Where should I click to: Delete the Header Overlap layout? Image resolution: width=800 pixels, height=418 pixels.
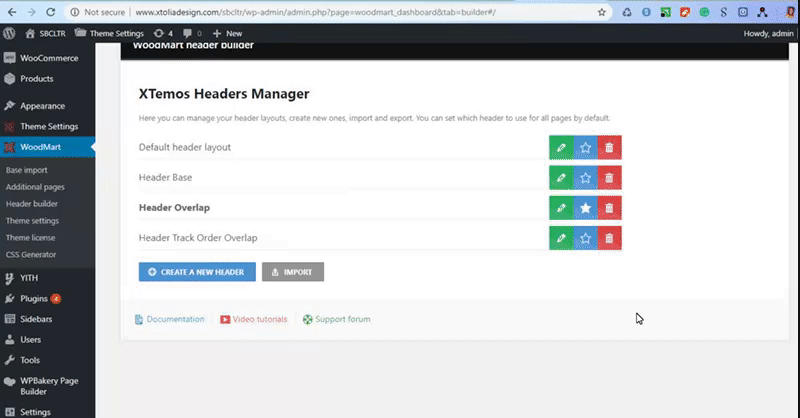pyautogui.click(x=609, y=208)
